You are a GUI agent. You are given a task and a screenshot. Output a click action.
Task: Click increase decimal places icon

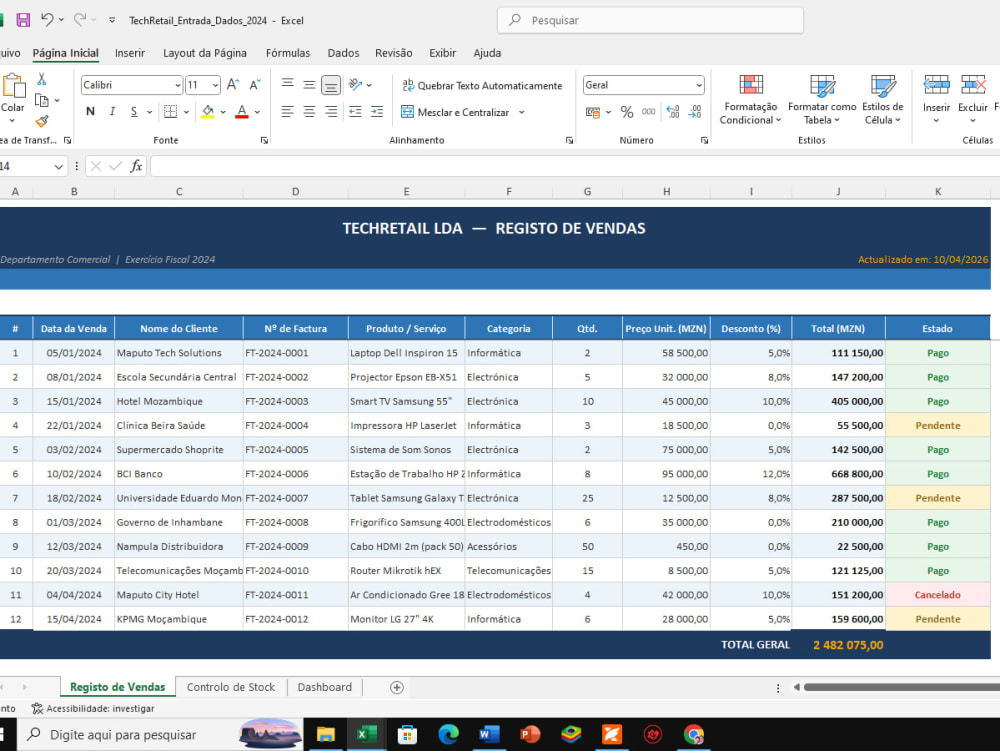point(673,112)
